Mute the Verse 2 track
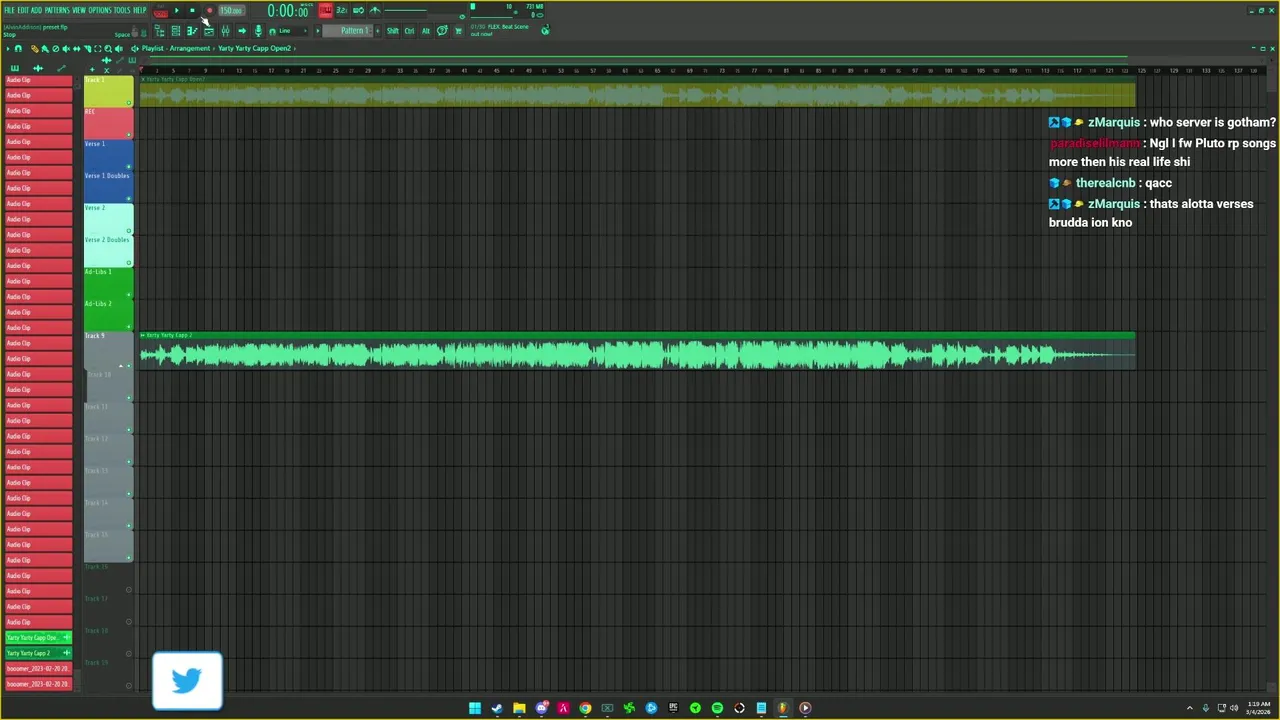The height and width of the screenshot is (720, 1280). pos(128,231)
